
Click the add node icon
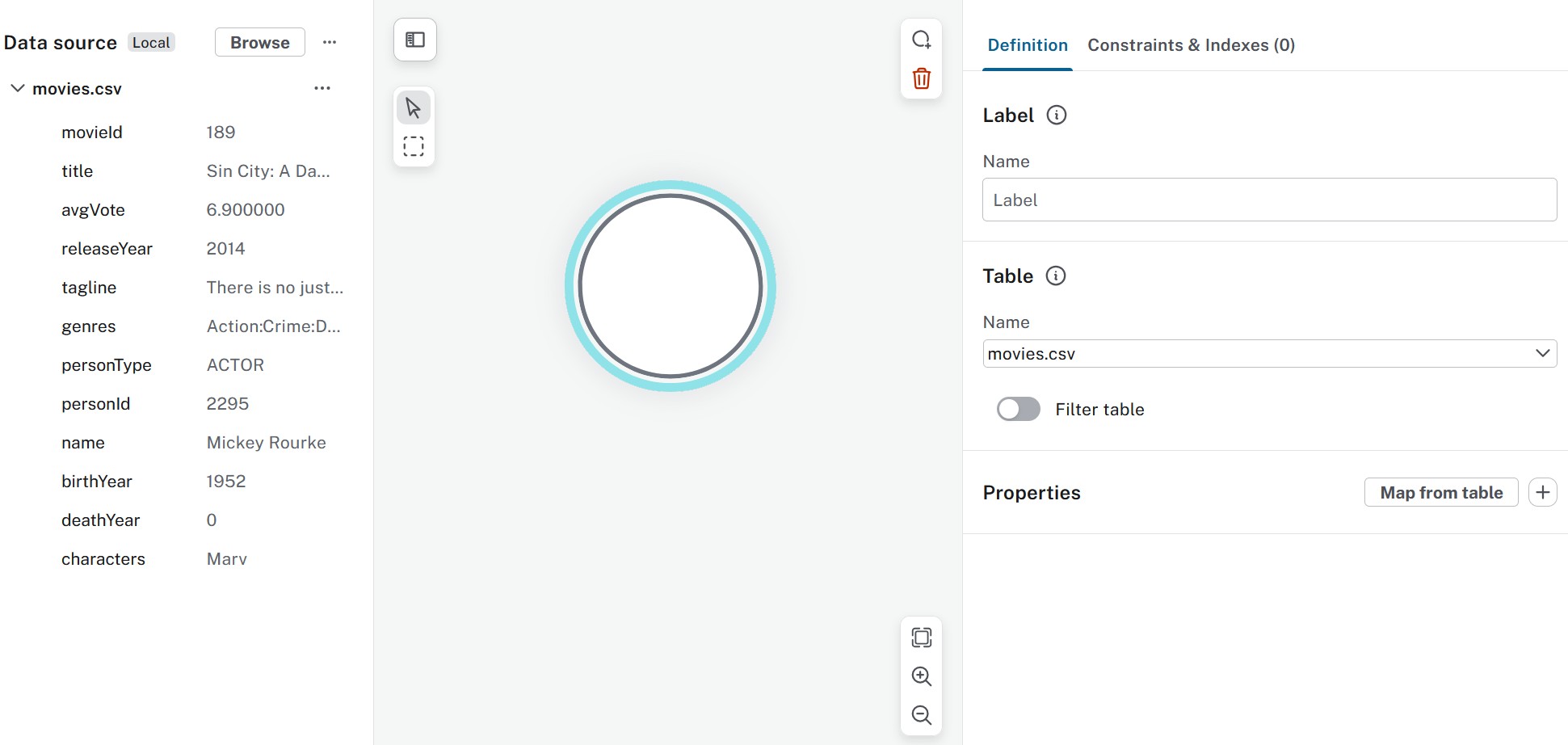(921, 38)
